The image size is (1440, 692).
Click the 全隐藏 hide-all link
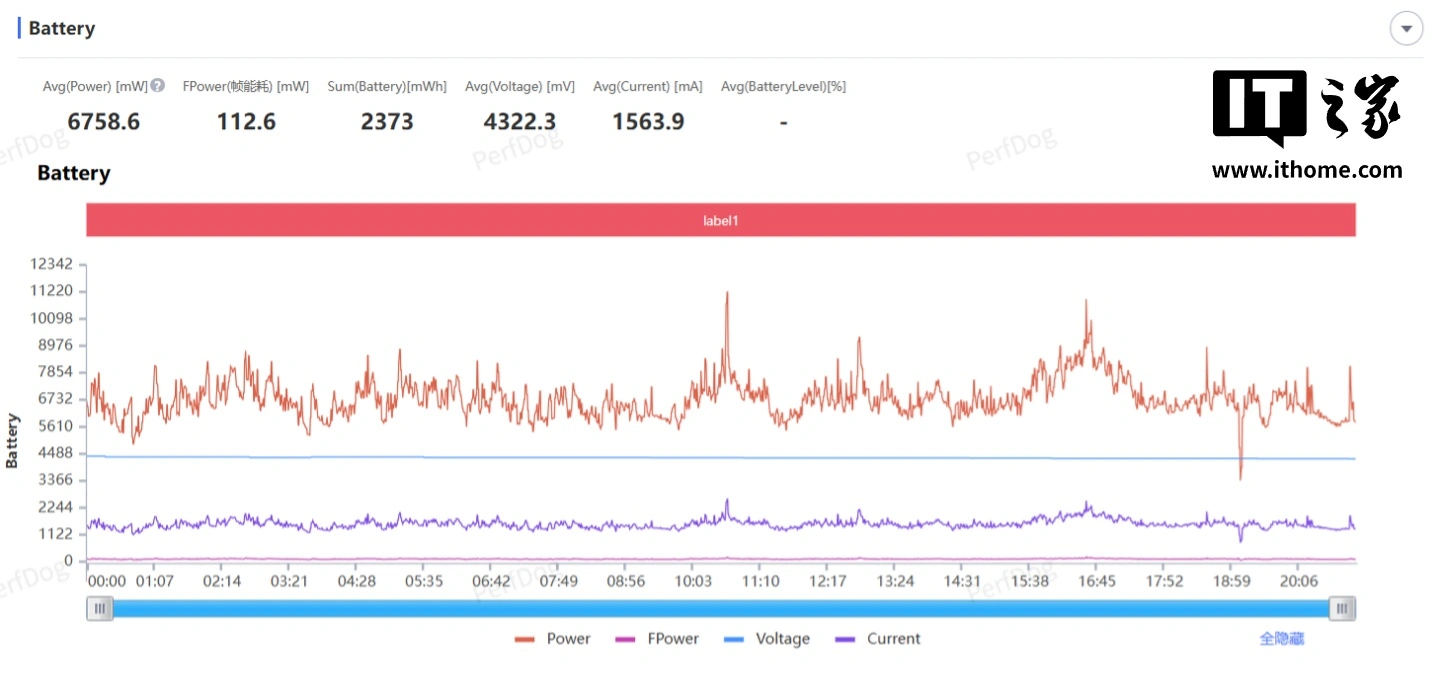pyautogui.click(x=1281, y=639)
